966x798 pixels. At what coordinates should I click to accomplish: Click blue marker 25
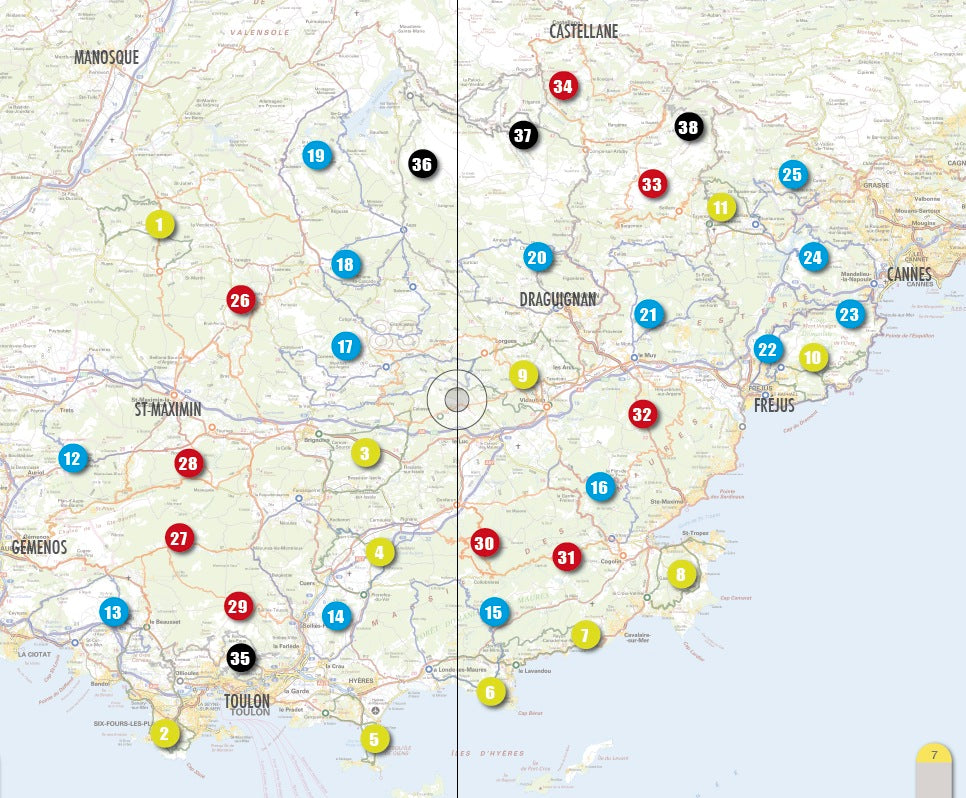[x=792, y=175]
